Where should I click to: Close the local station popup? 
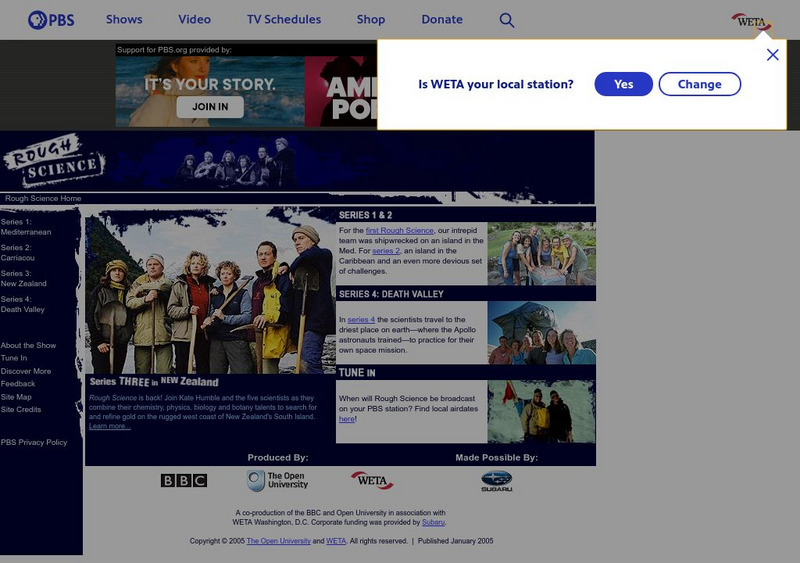[772, 55]
